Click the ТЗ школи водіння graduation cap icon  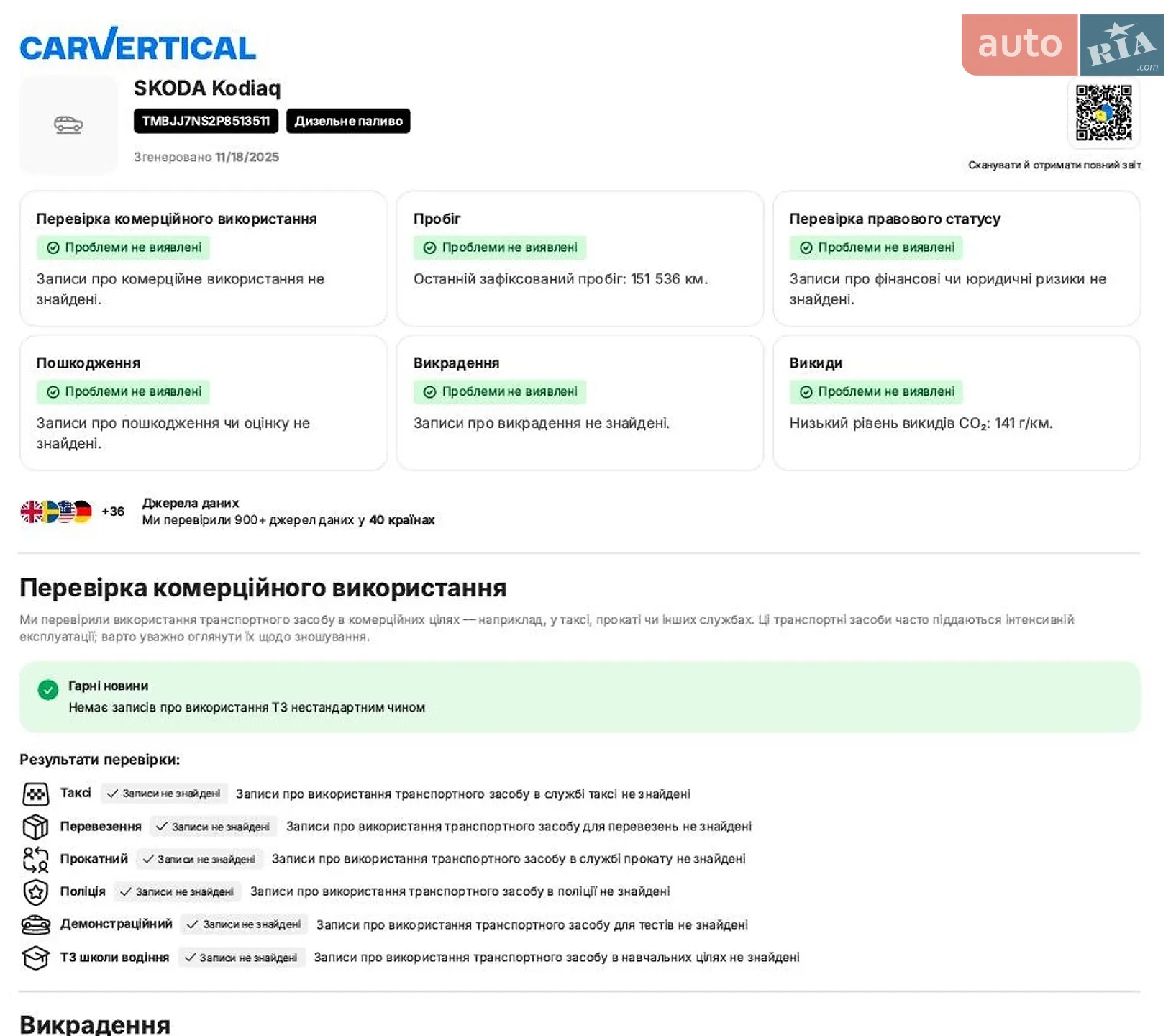tap(36, 958)
